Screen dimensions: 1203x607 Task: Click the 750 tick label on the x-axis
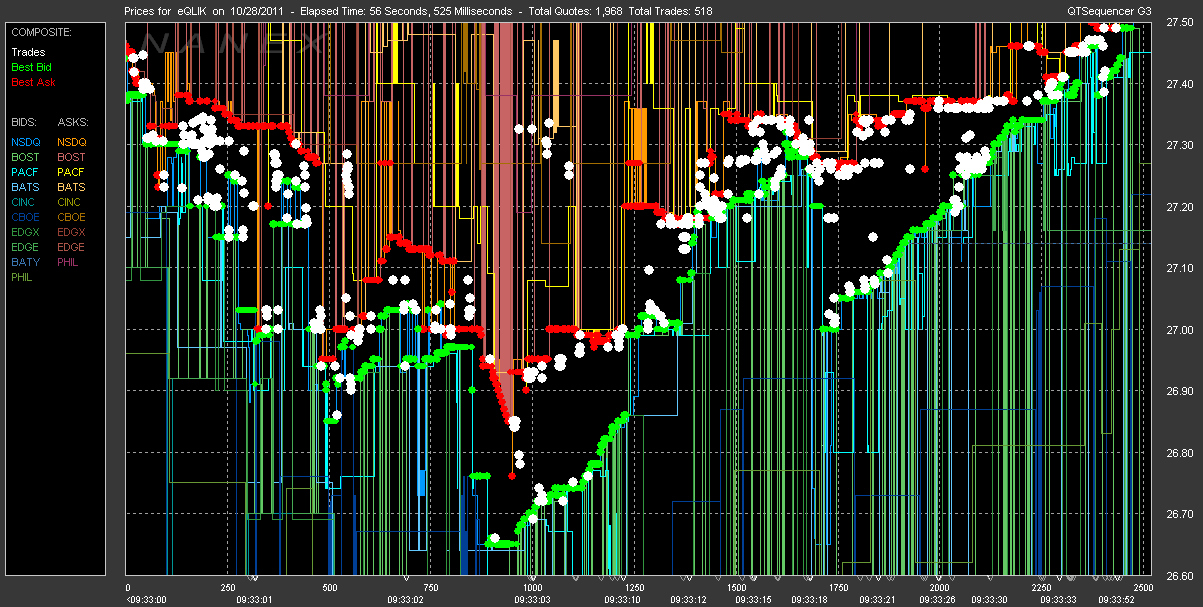tap(430, 588)
